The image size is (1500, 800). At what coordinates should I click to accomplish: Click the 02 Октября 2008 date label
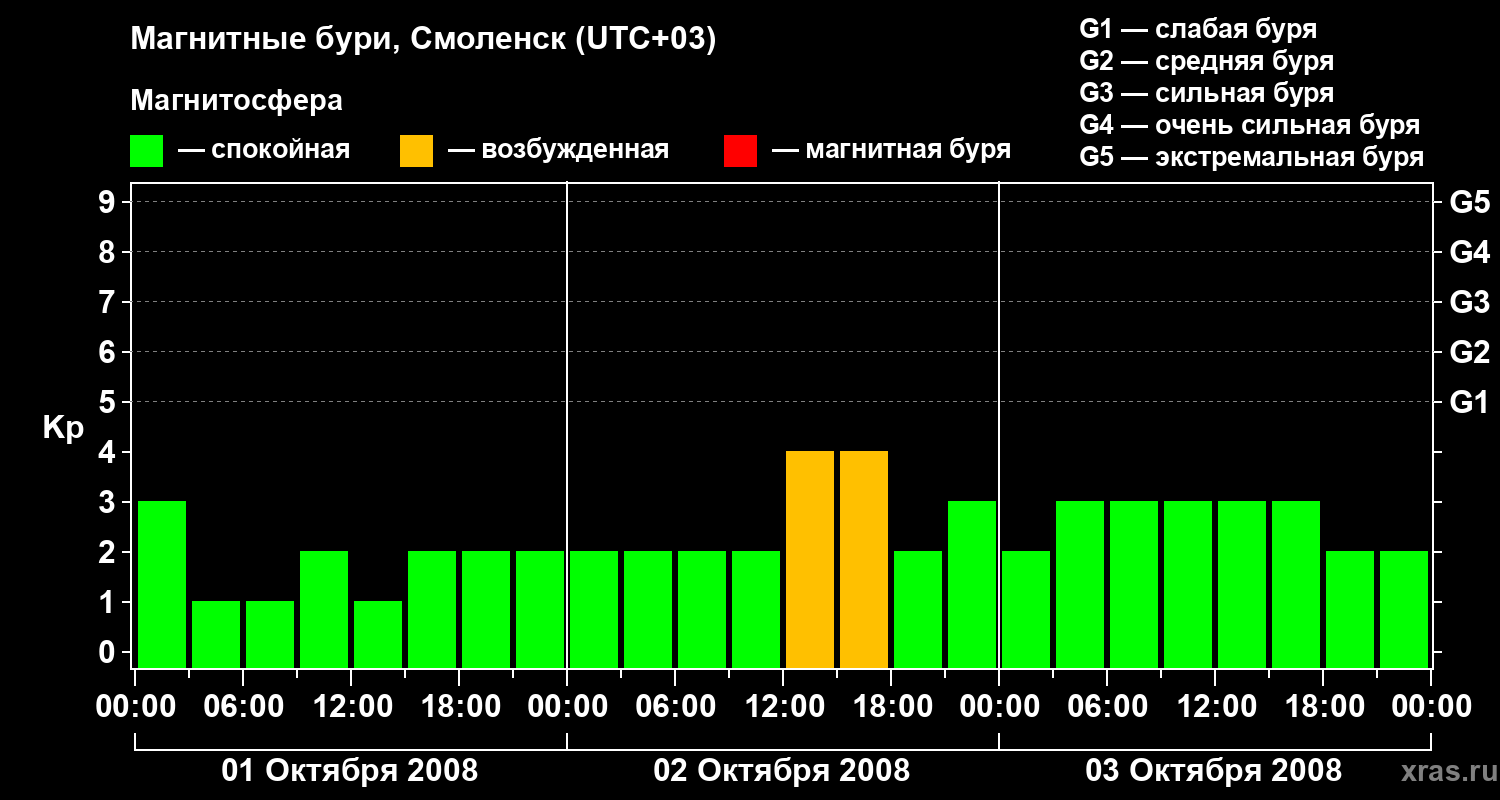coord(782,771)
